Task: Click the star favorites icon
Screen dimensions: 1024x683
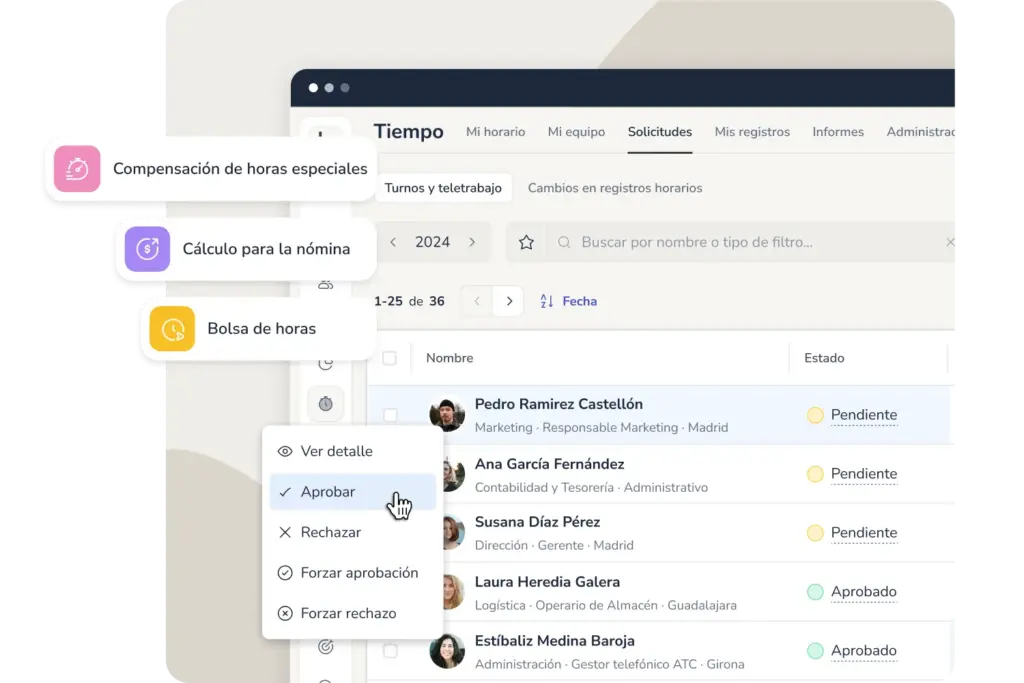Action: pyautogui.click(x=526, y=242)
